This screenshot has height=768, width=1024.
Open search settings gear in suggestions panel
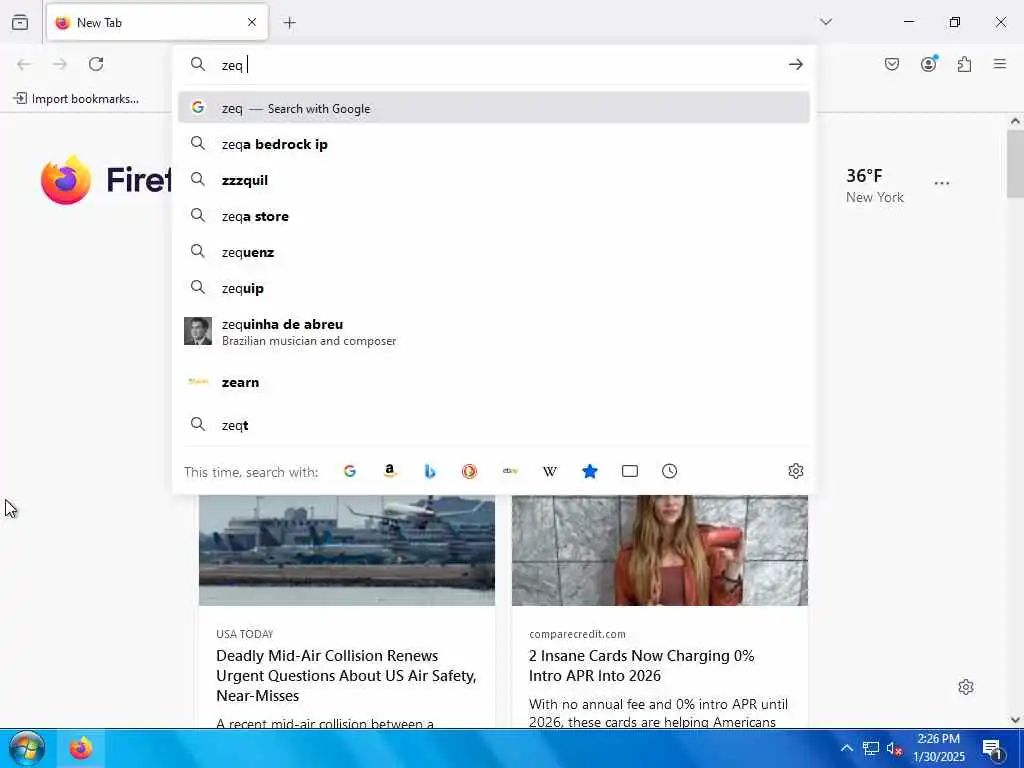pyautogui.click(x=795, y=471)
